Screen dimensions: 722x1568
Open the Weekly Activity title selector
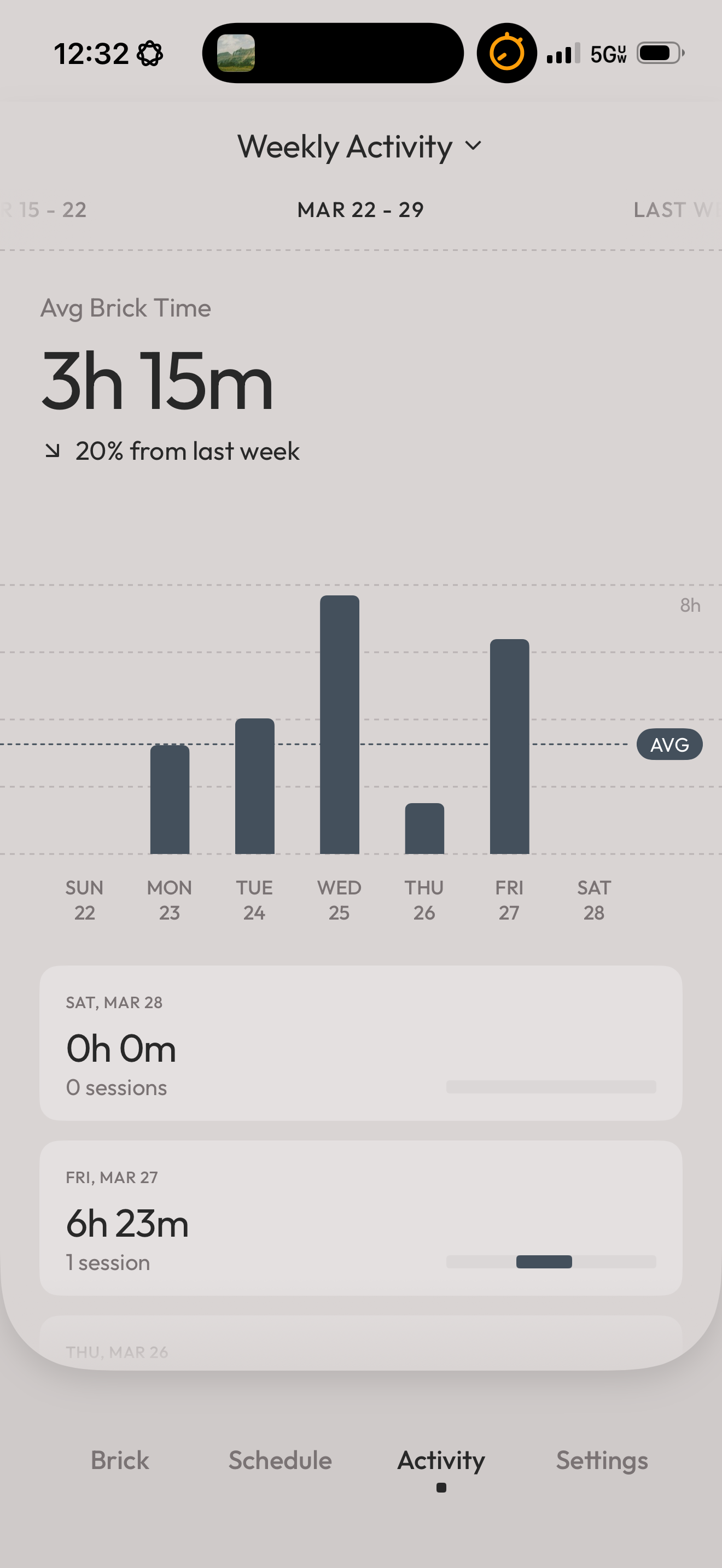coord(345,147)
